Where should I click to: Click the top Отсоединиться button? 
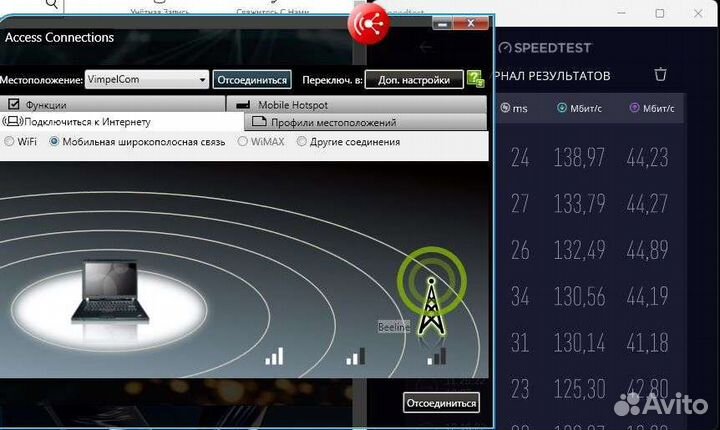pos(251,80)
